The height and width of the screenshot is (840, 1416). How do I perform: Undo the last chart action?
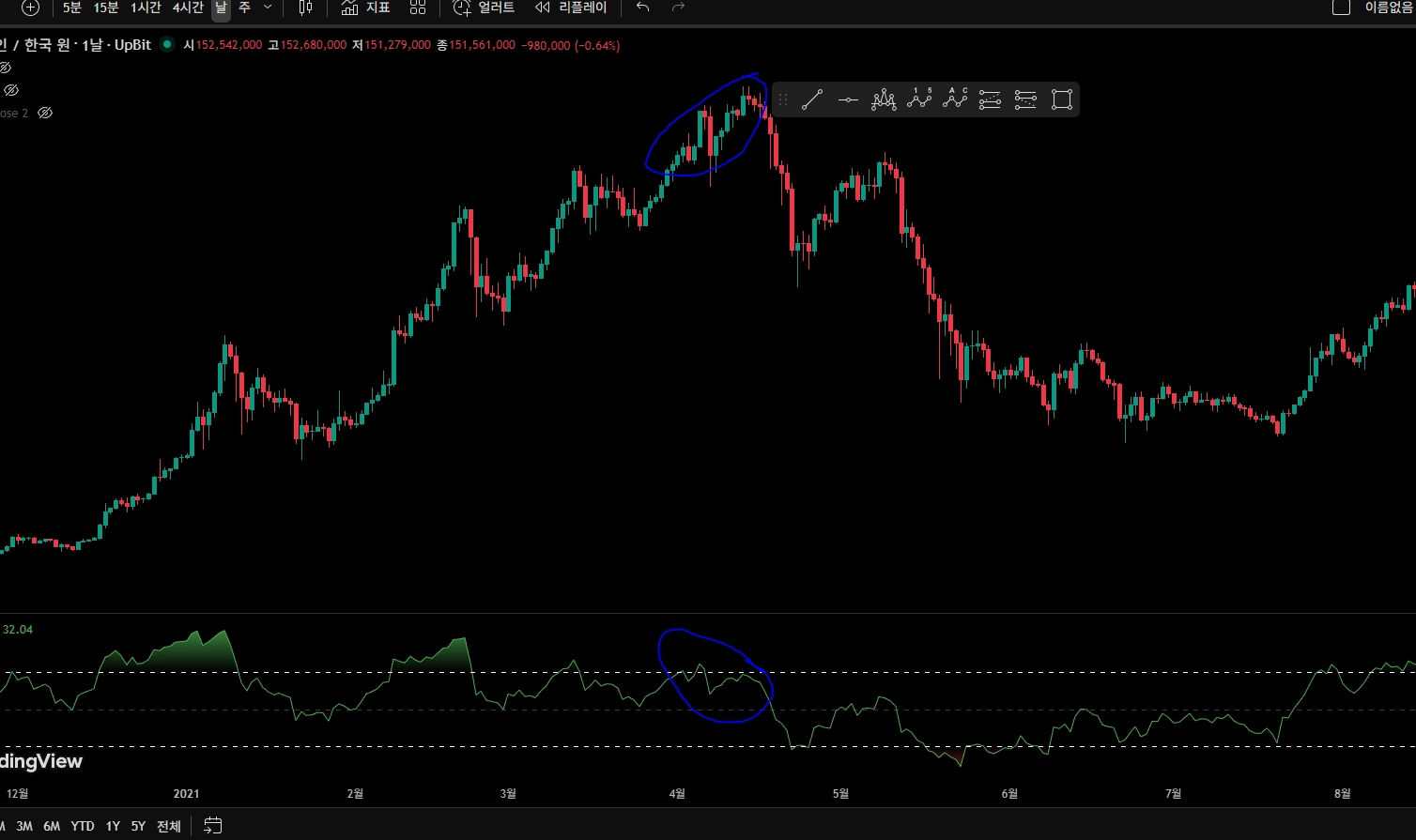pos(642,8)
